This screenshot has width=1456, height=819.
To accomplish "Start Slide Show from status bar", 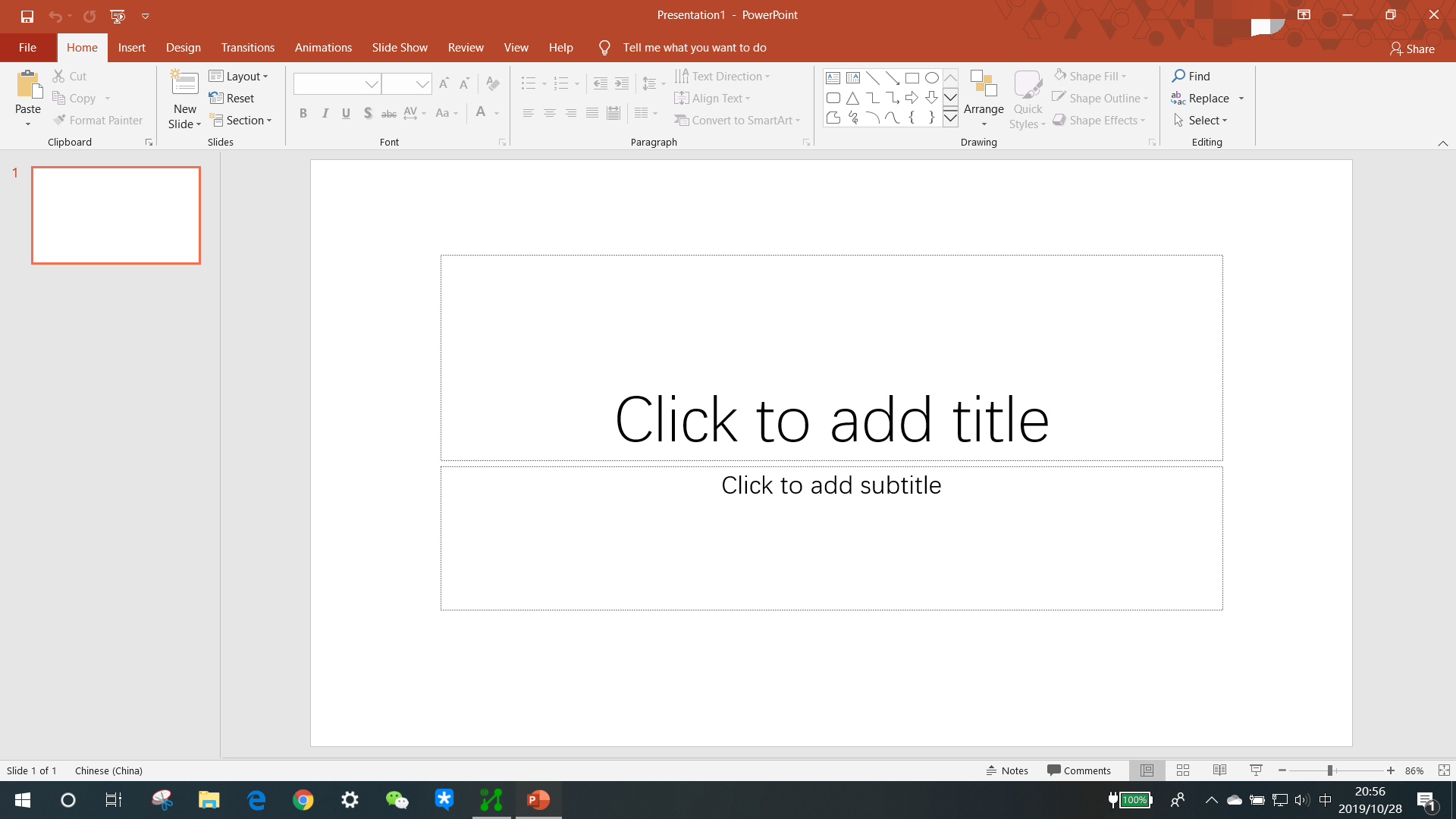I will (1256, 770).
